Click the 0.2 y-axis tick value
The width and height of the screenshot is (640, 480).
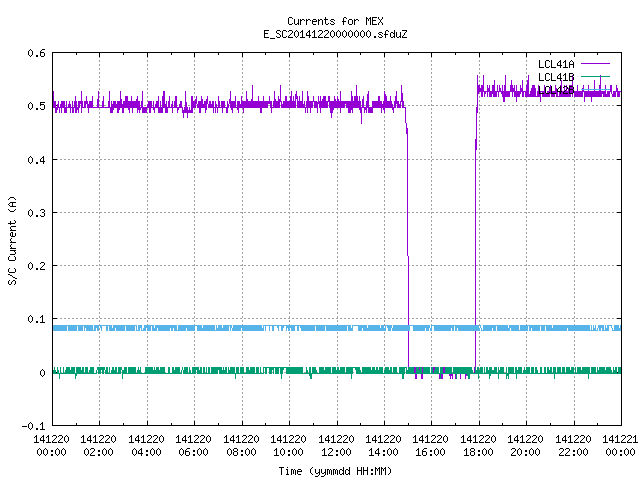pos(36,266)
